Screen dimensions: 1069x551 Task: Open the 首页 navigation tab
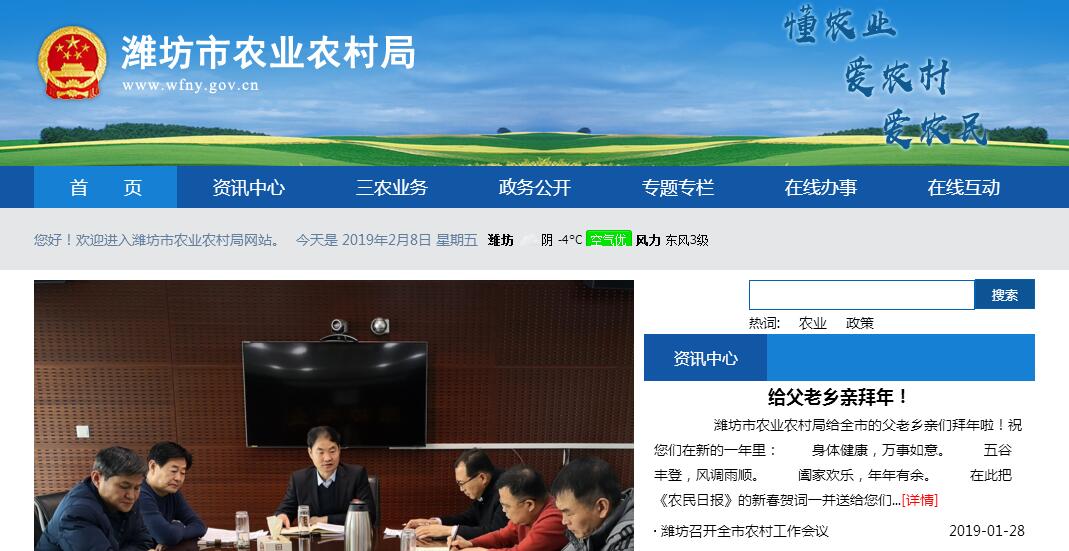tap(106, 187)
